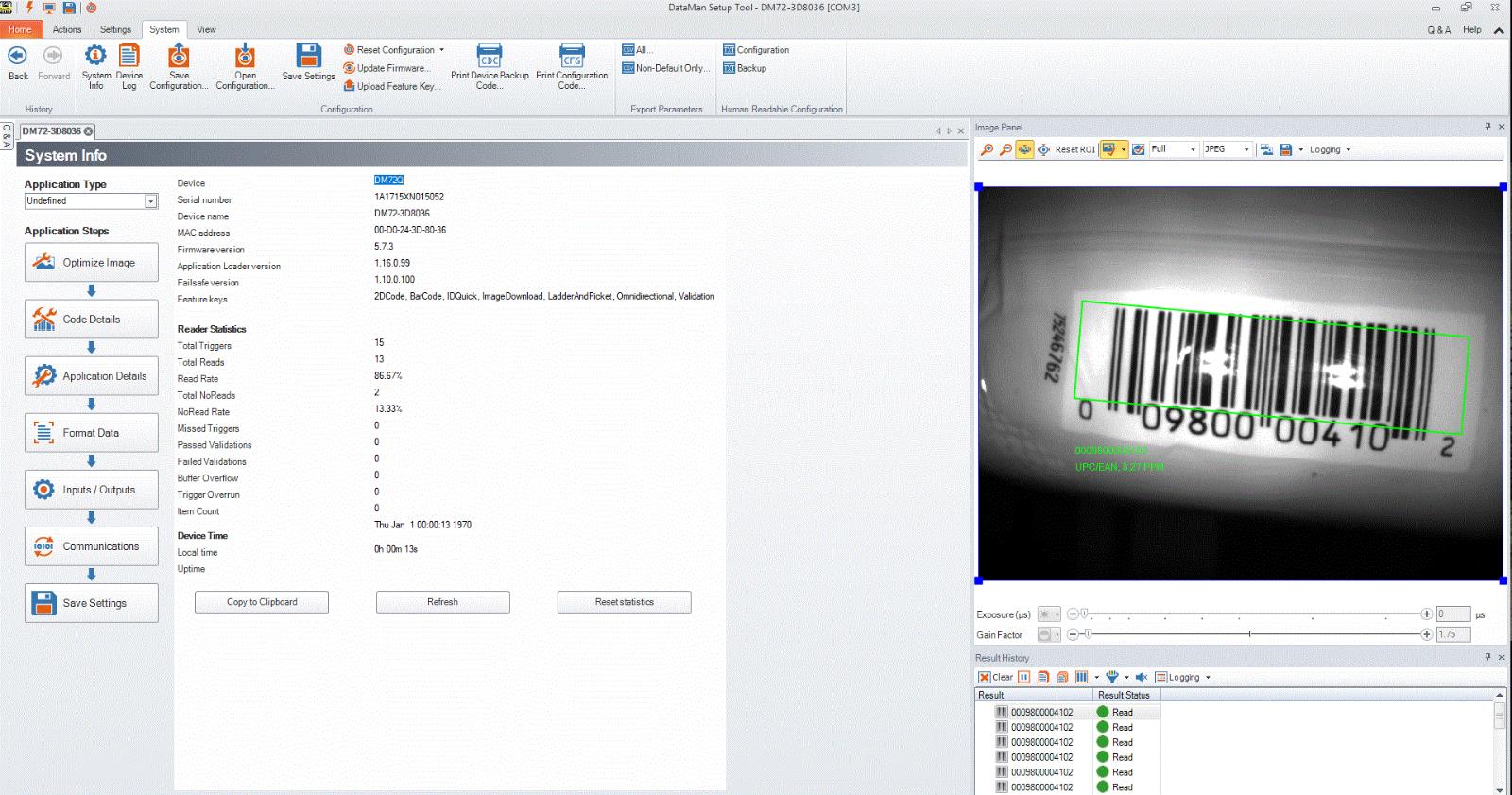The width and height of the screenshot is (1512, 795).
Task: Select the first 0009800004102 result row
Action: (x=1068, y=713)
